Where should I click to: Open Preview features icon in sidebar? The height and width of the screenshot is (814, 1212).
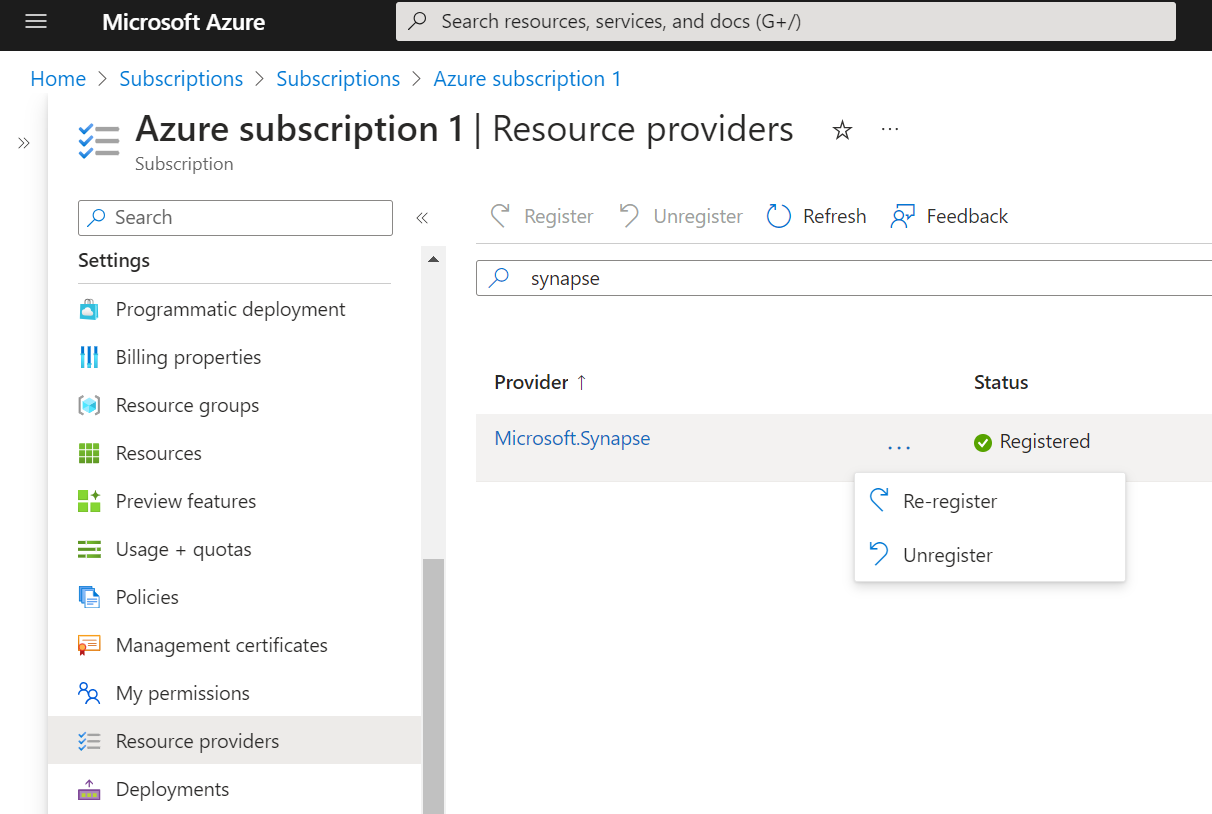89,501
